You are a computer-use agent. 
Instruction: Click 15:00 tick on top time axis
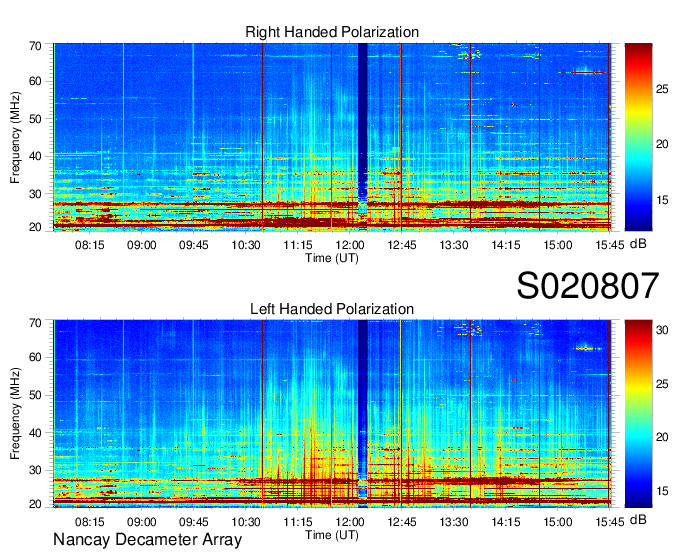click(558, 245)
